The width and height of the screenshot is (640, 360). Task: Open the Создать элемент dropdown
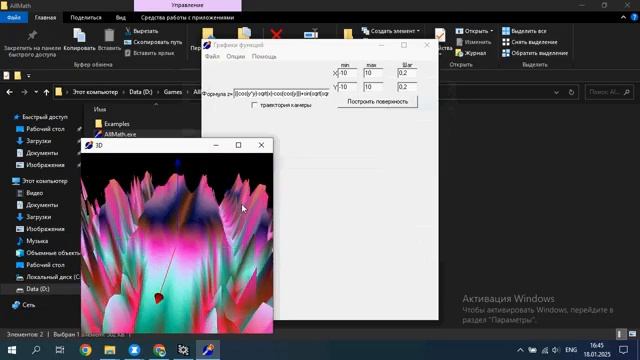point(391,31)
